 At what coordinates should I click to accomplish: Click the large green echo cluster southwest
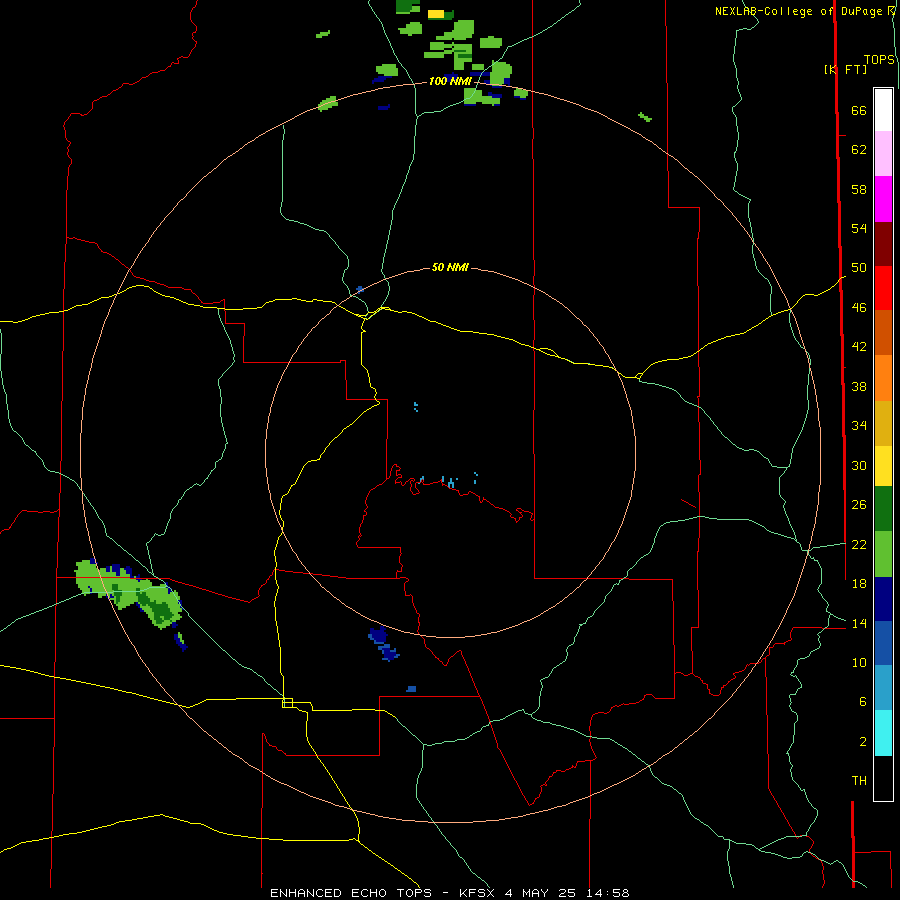131,593
